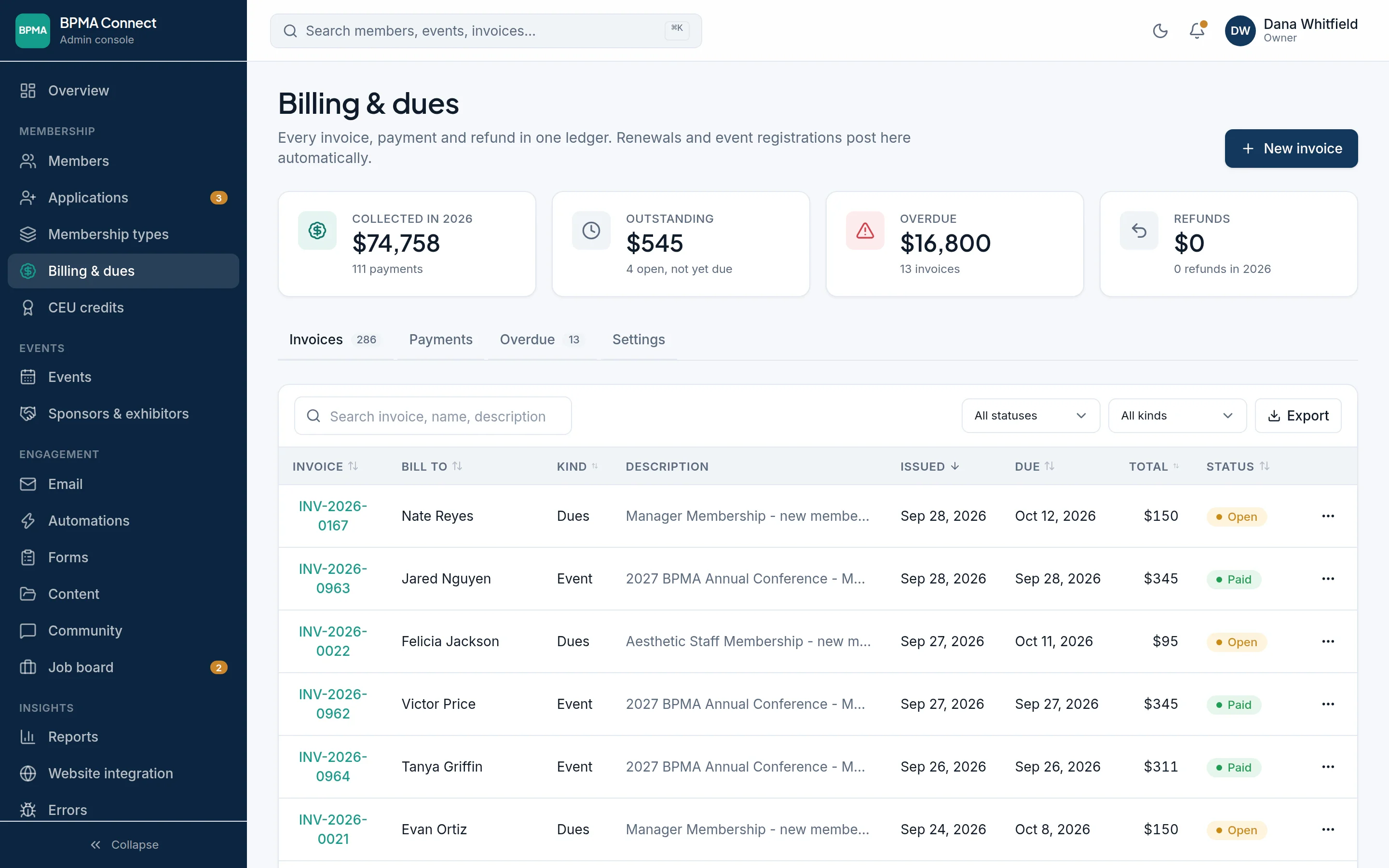
Task: Create a New invoice
Action: tap(1291, 149)
